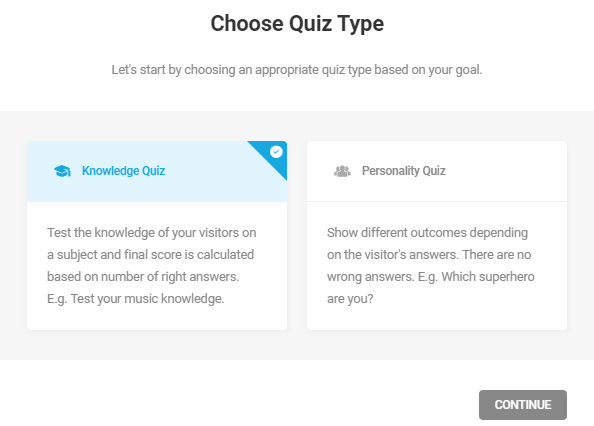594x426 pixels.
Task: Click the Choose Quiz Type heading
Action: pos(297,23)
